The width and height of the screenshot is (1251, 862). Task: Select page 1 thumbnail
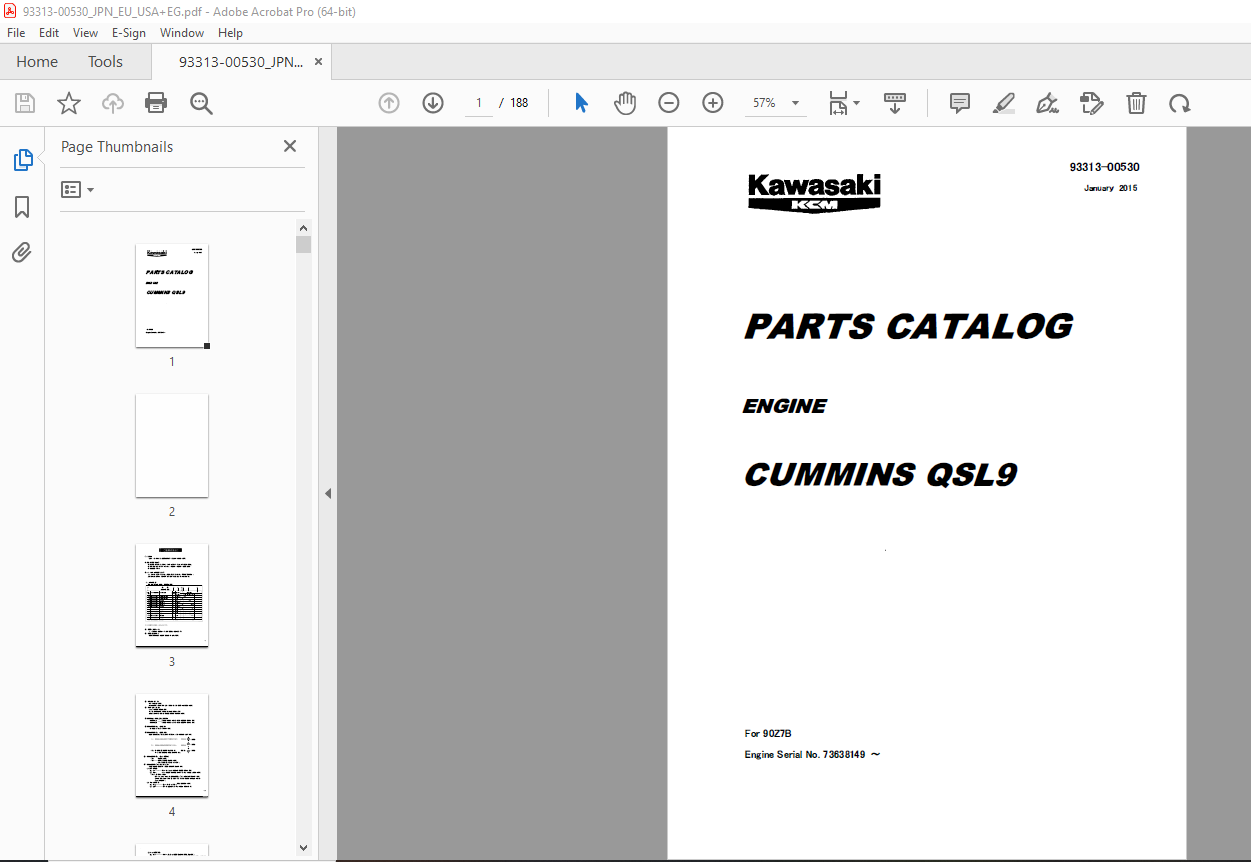[x=172, y=296]
